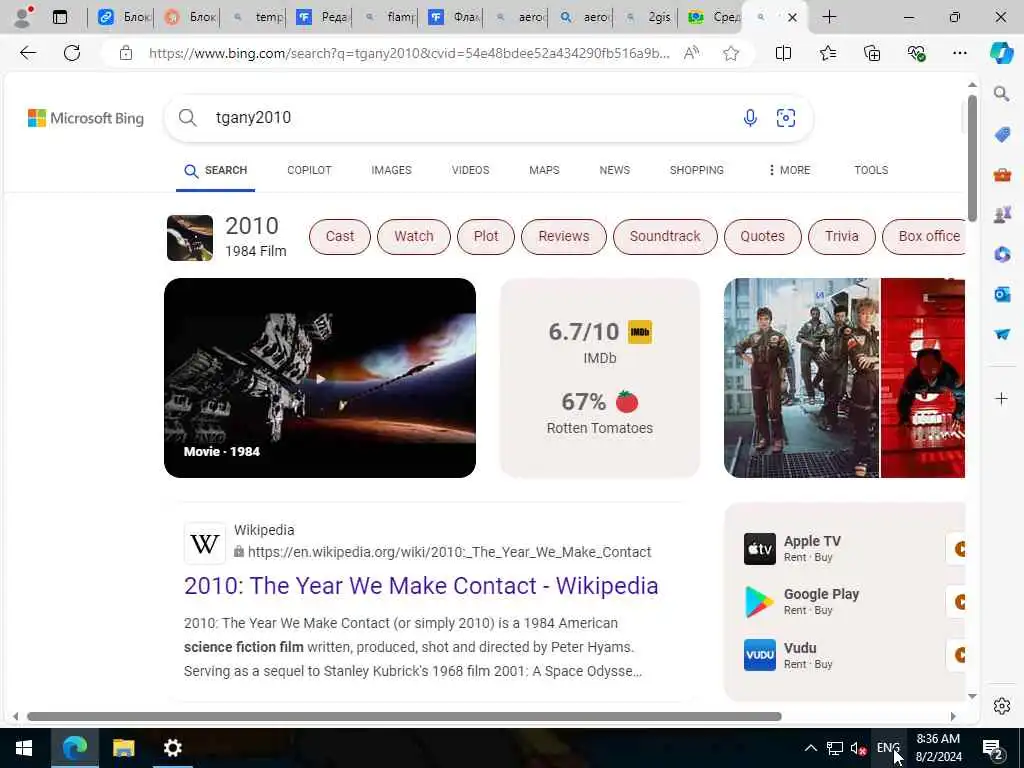View site information lock icon
The height and width of the screenshot is (768, 1024).
click(x=126, y=53)
